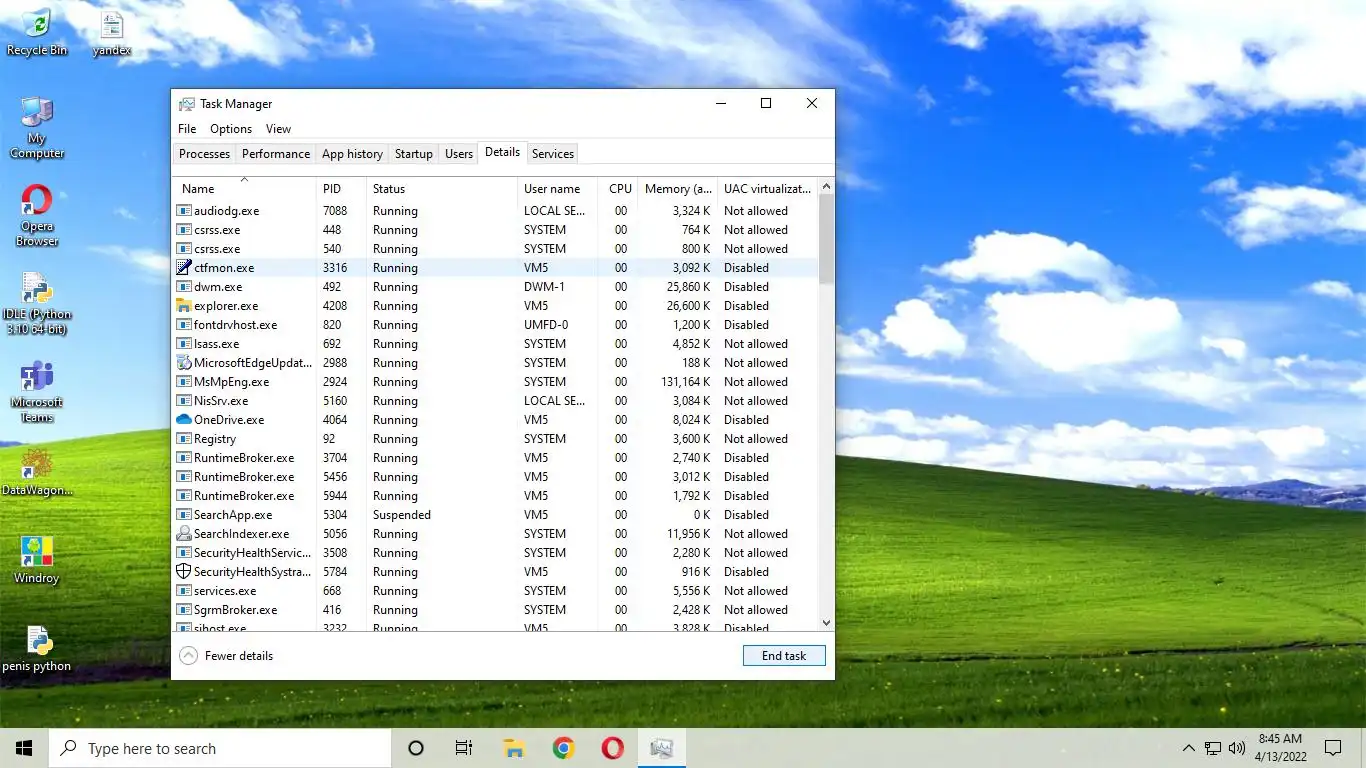This screenshot has width=1366, height=768.
Task: Open the Options menu
Action: pos(231,129)
